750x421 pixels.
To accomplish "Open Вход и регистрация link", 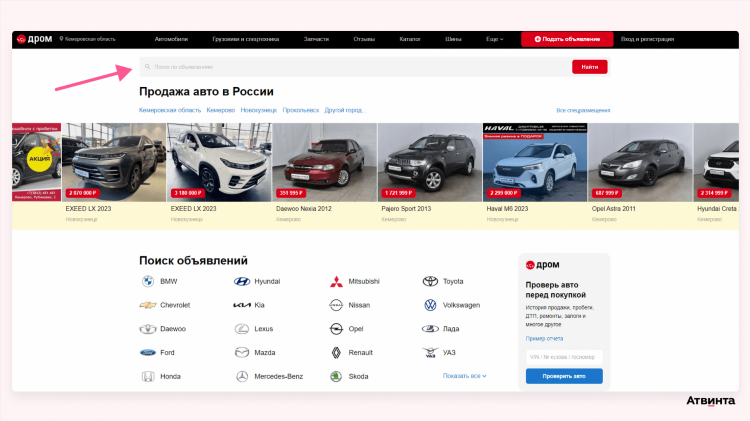I will (x=647, y=39).
